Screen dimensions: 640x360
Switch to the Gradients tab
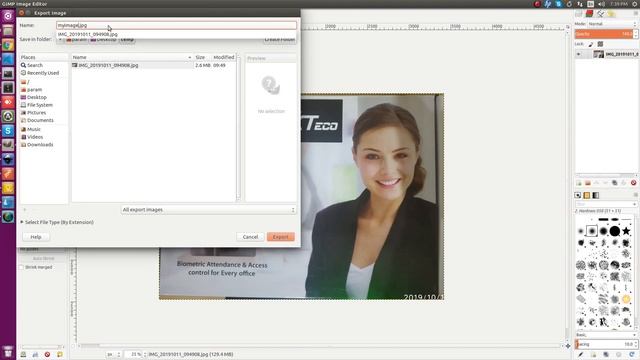point(596,196)
